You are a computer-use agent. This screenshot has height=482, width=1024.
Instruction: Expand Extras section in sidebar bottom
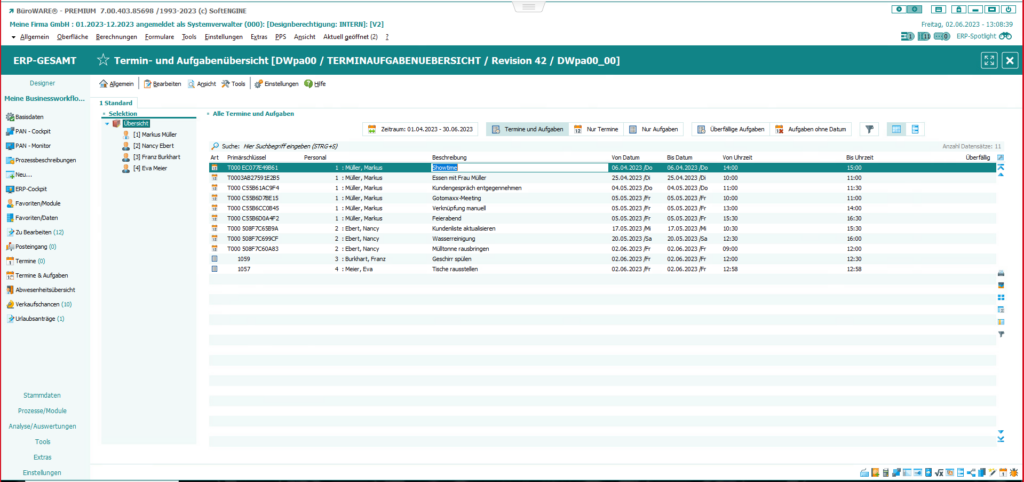42,457
